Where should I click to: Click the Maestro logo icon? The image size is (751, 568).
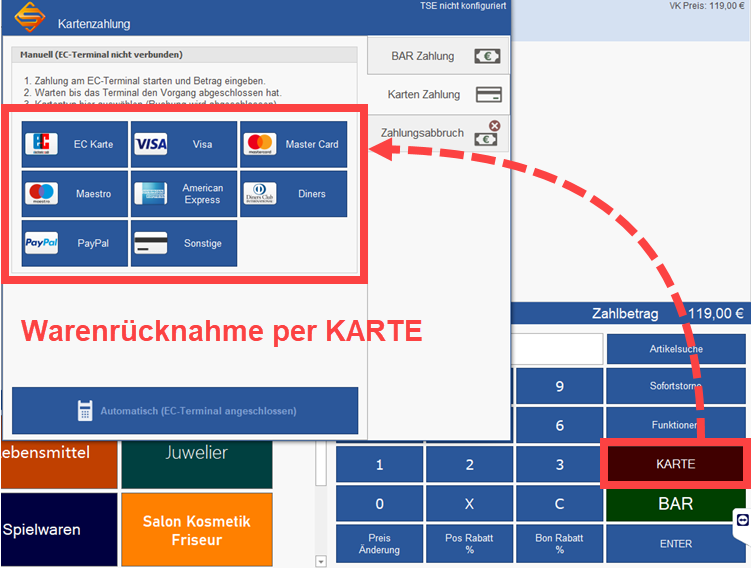(x=42, y=193)
